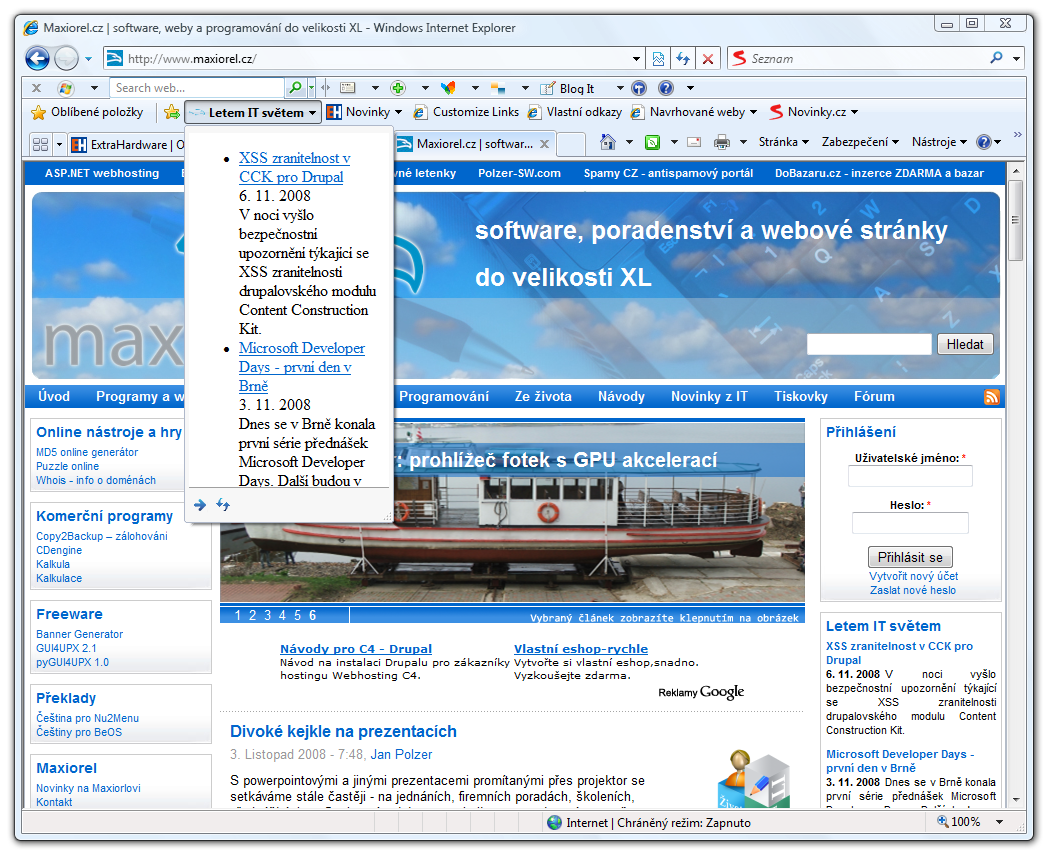The width and height of the screenshot is (1052, 859).
Task: Open the Customize Links favorite
Action: click(466, 112)
